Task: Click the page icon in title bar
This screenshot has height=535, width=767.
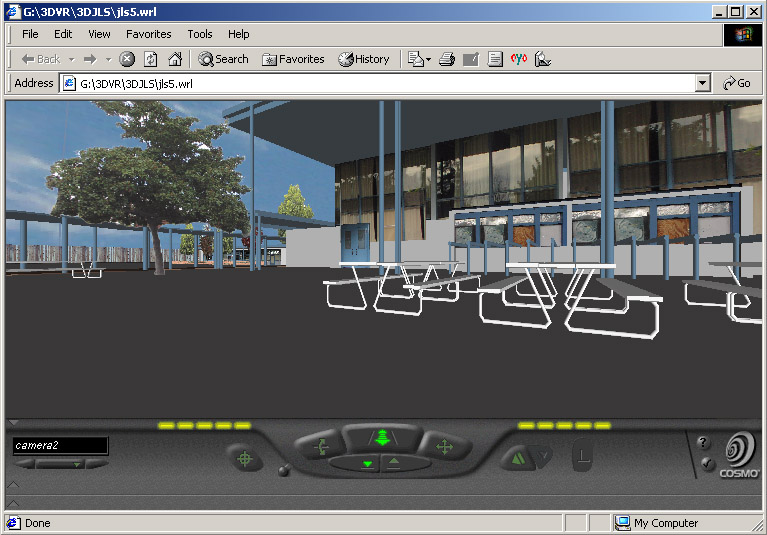Action: click(x=13, y=12)
